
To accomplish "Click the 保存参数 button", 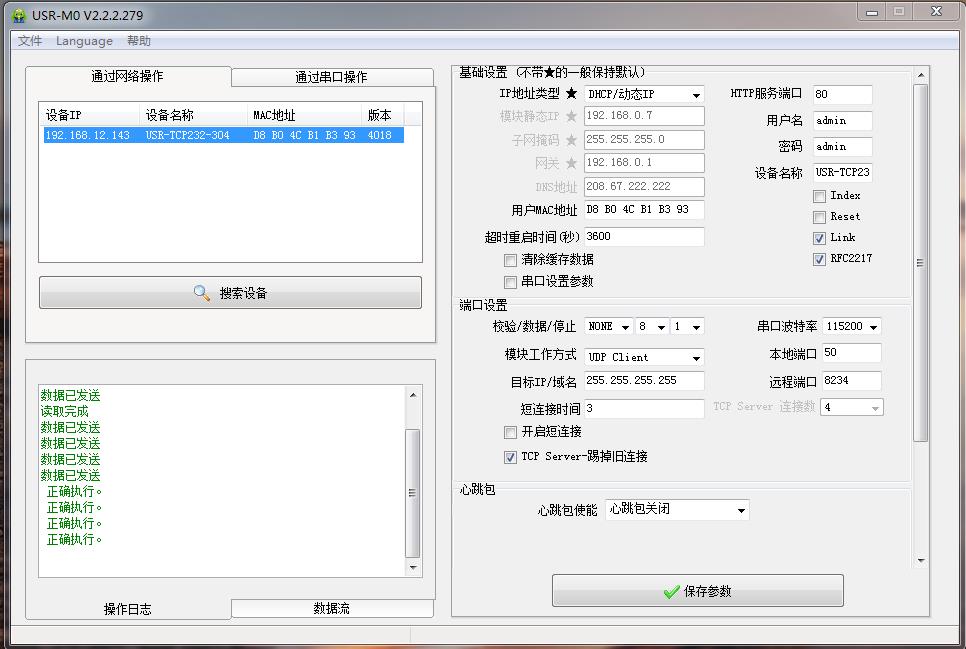I will tap(697, 591).
